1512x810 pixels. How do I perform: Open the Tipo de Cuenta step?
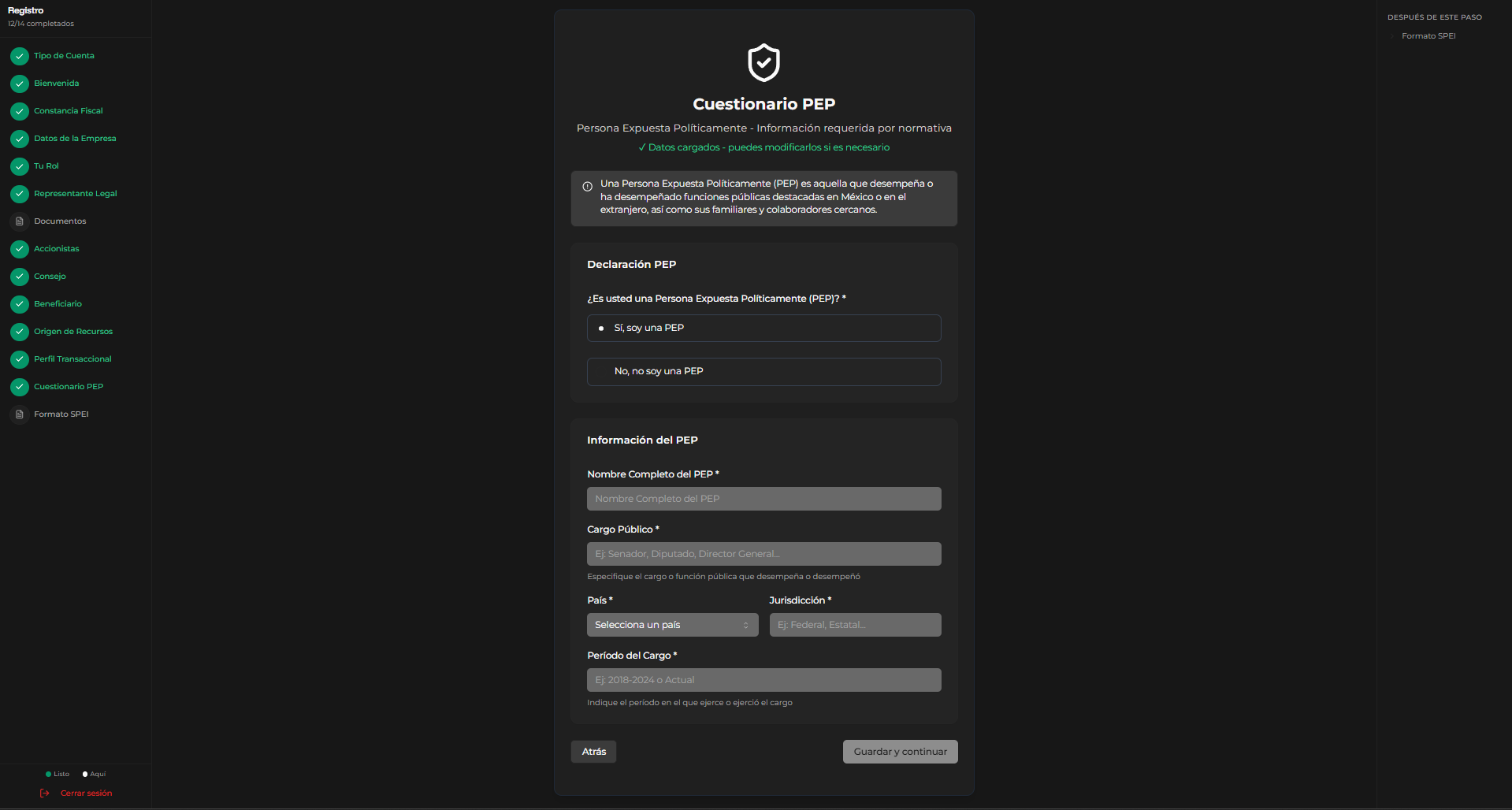pyautogui.click(x=64, y=56)
